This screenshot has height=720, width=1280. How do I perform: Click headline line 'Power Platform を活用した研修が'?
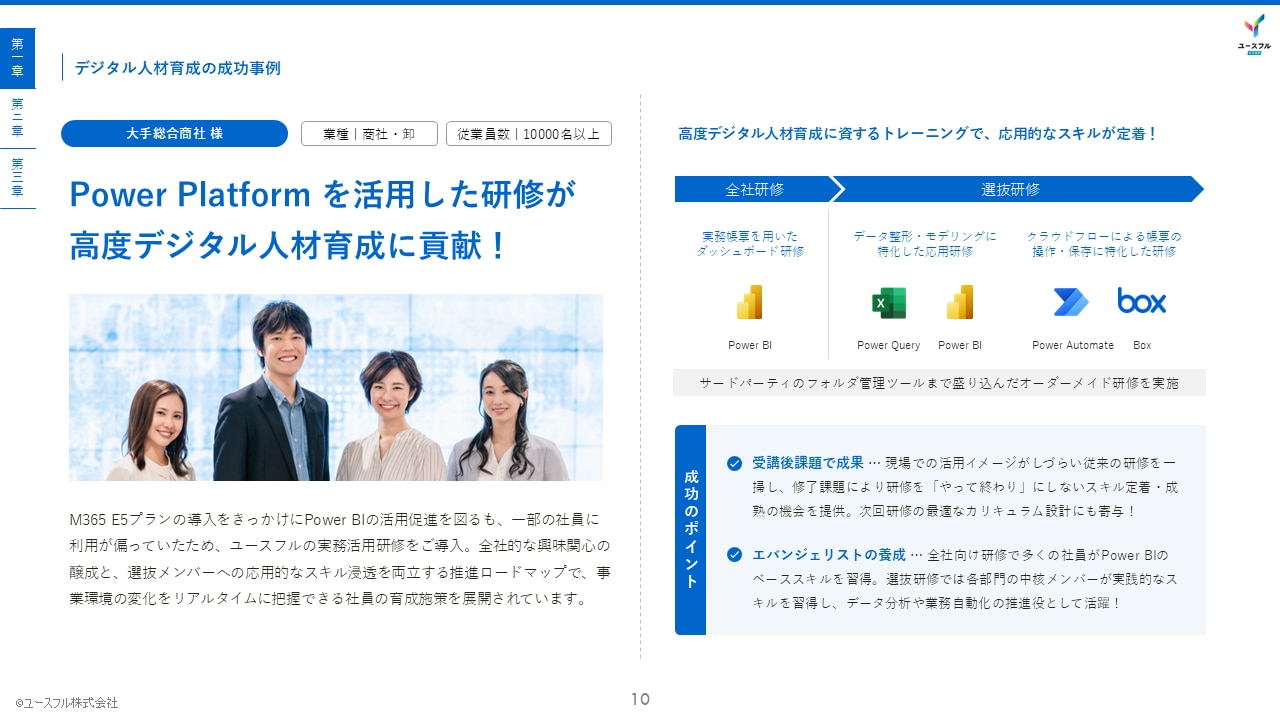click(323, 194)
